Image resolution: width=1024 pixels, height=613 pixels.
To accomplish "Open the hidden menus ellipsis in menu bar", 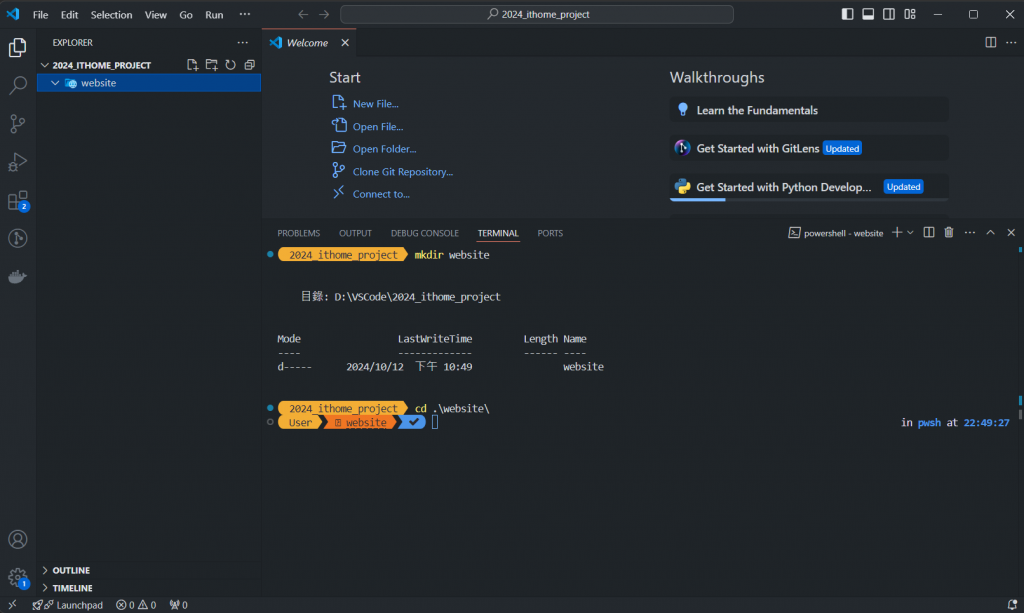I will pyautogui.click(x=245, y=14).
